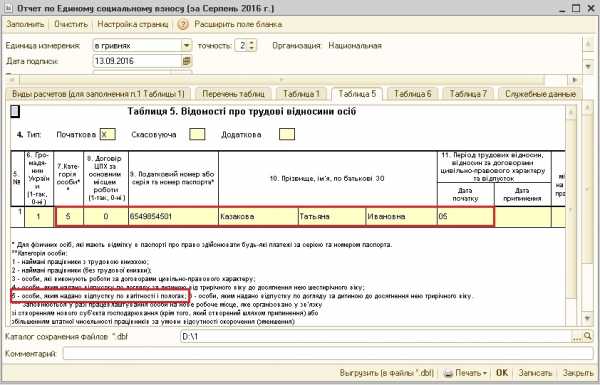Screen dimensions: 600x385
Task: Click Расширить поле бланка
Action: (238, 24)
